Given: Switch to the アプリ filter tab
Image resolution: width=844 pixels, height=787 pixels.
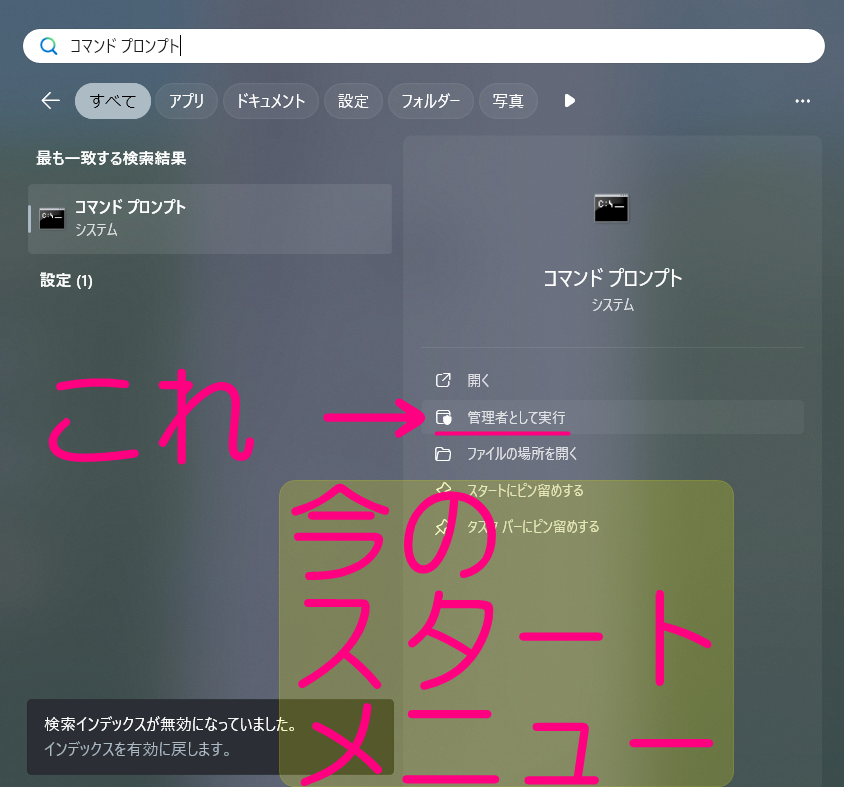Looking at the screenshot, I should coord(186,101).
